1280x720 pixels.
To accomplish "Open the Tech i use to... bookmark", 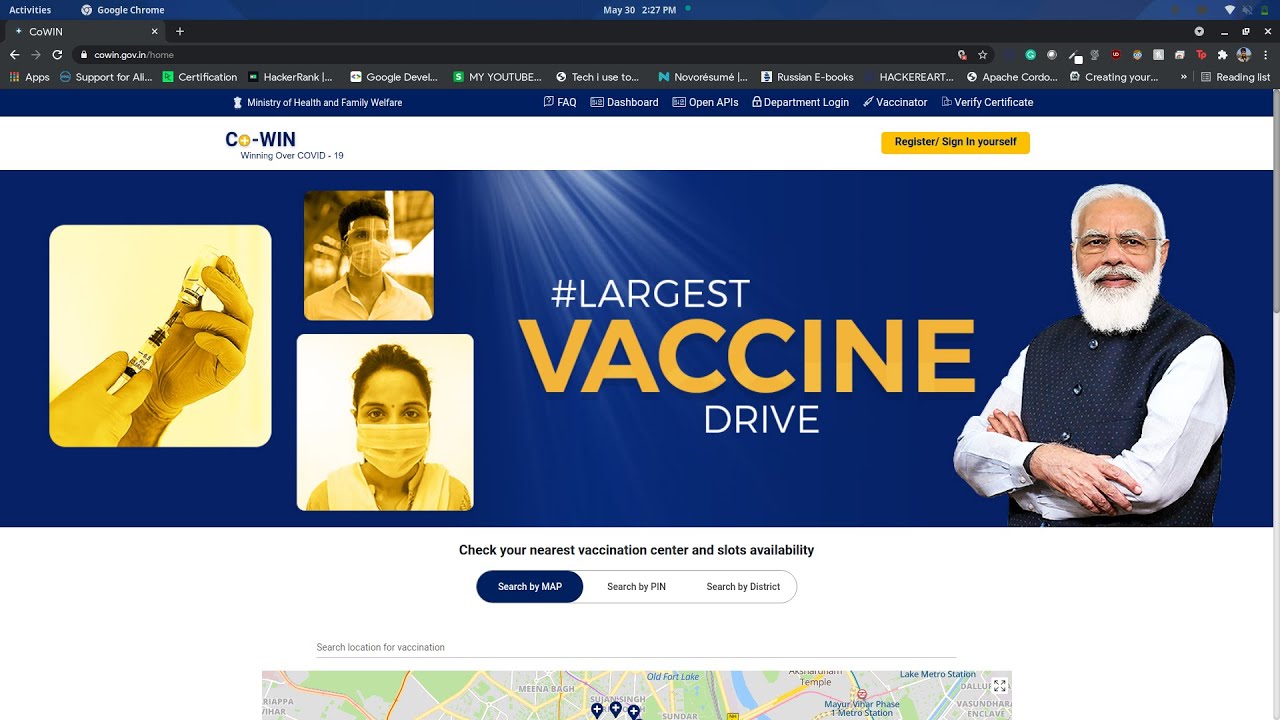I will click(x=598, y=77).
